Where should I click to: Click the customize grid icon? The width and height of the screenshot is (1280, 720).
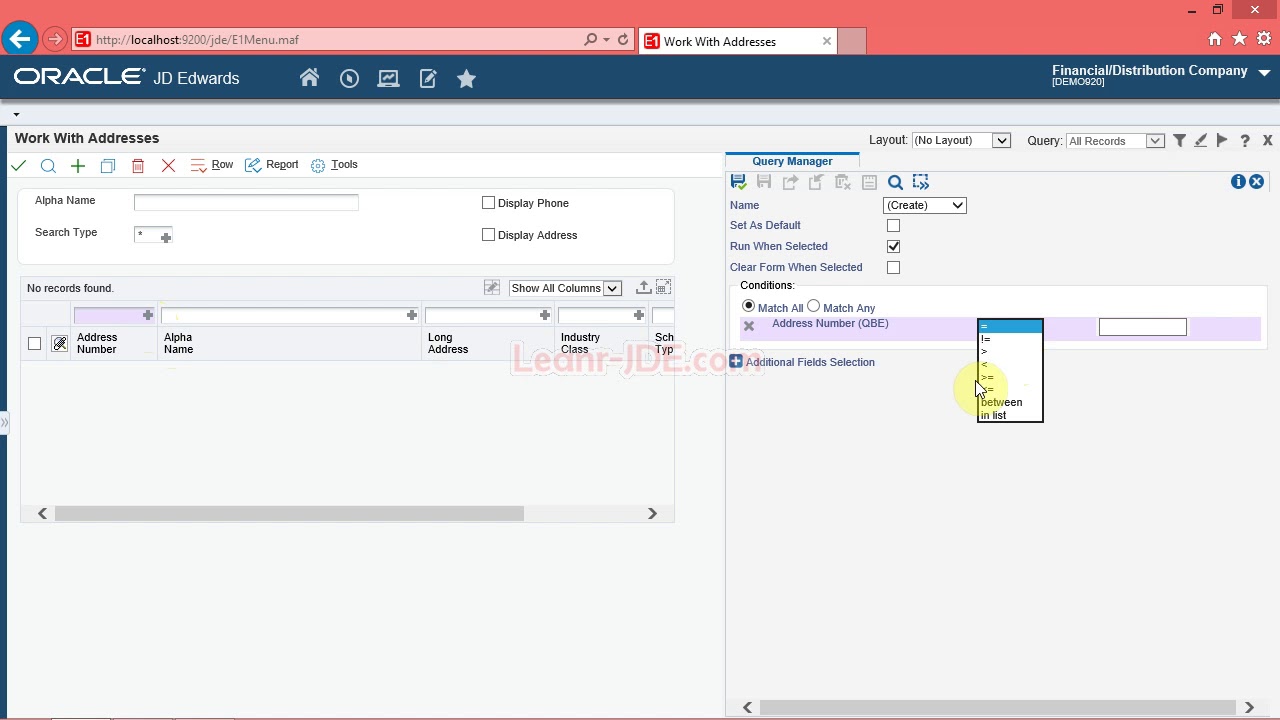coord(491,288)
